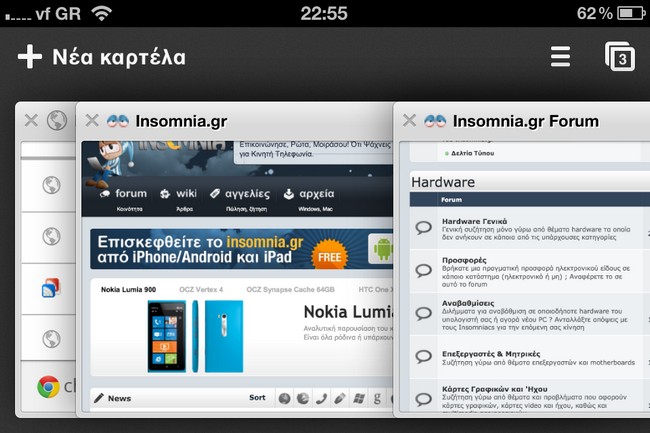Tap the phone handset Sort filter icon
This screenshot has height=433, width=650.
point(321,399)
